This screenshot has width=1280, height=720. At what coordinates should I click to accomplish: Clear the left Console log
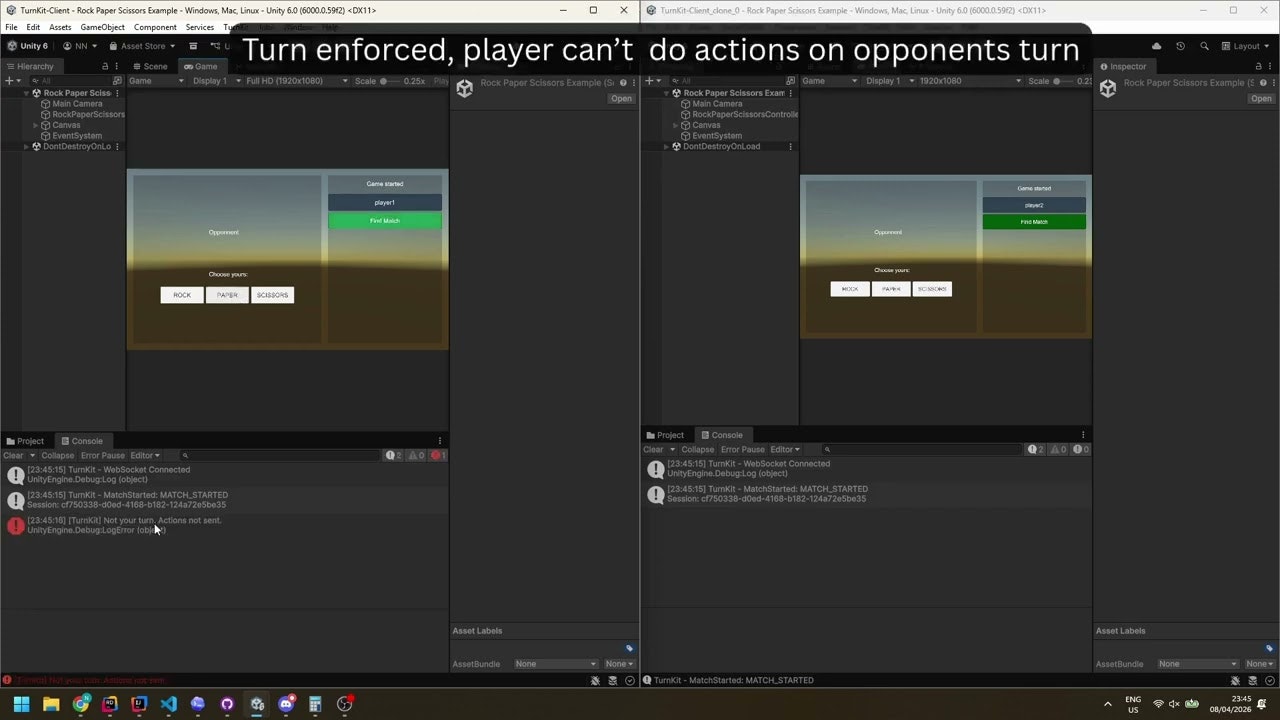click(x=13, y=455)
